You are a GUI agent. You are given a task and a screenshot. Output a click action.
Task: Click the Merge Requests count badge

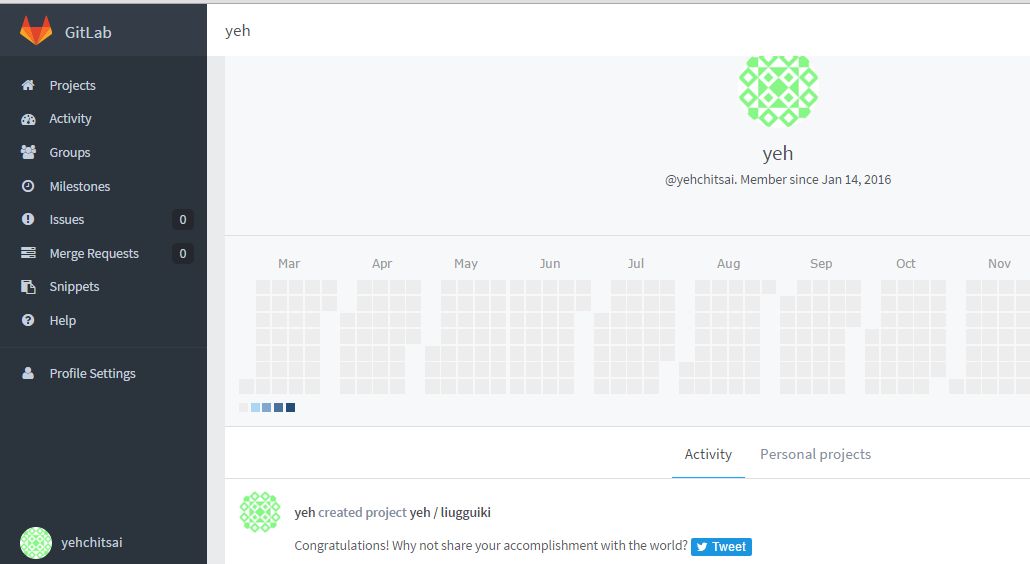click(182, 254)
